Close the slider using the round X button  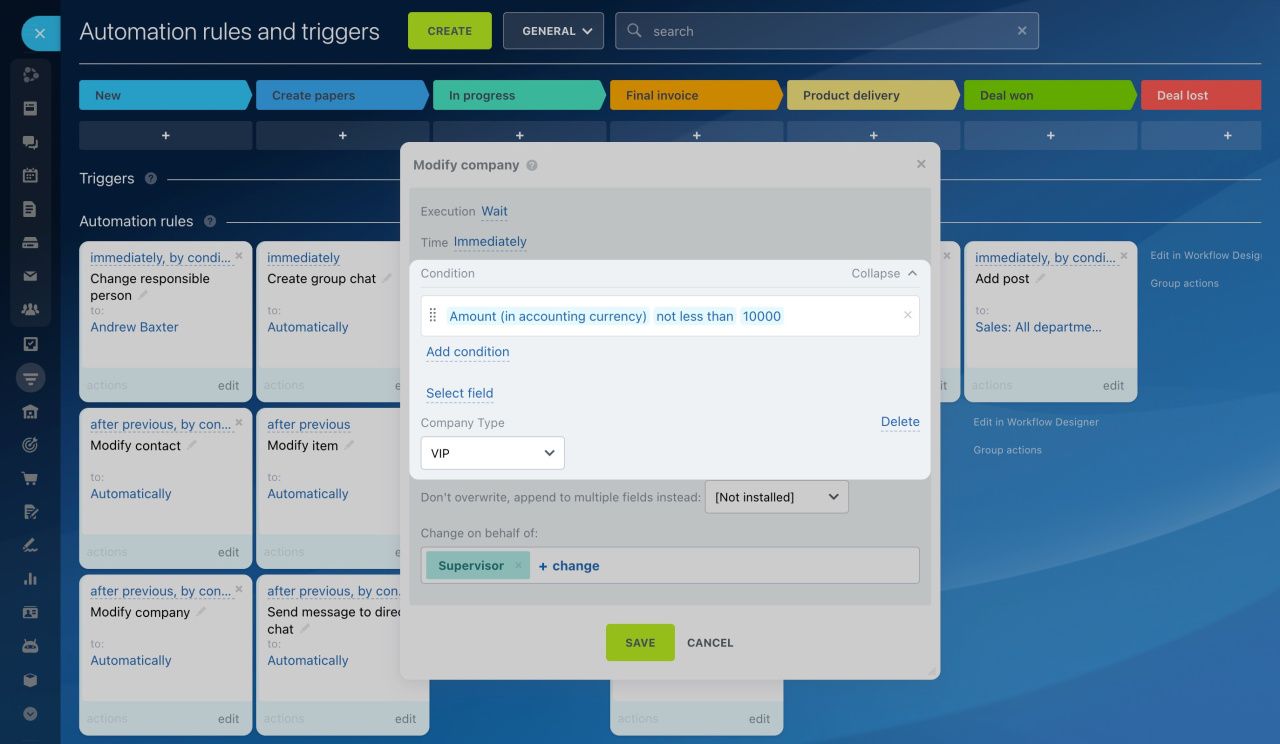click(x=39, y=33)
